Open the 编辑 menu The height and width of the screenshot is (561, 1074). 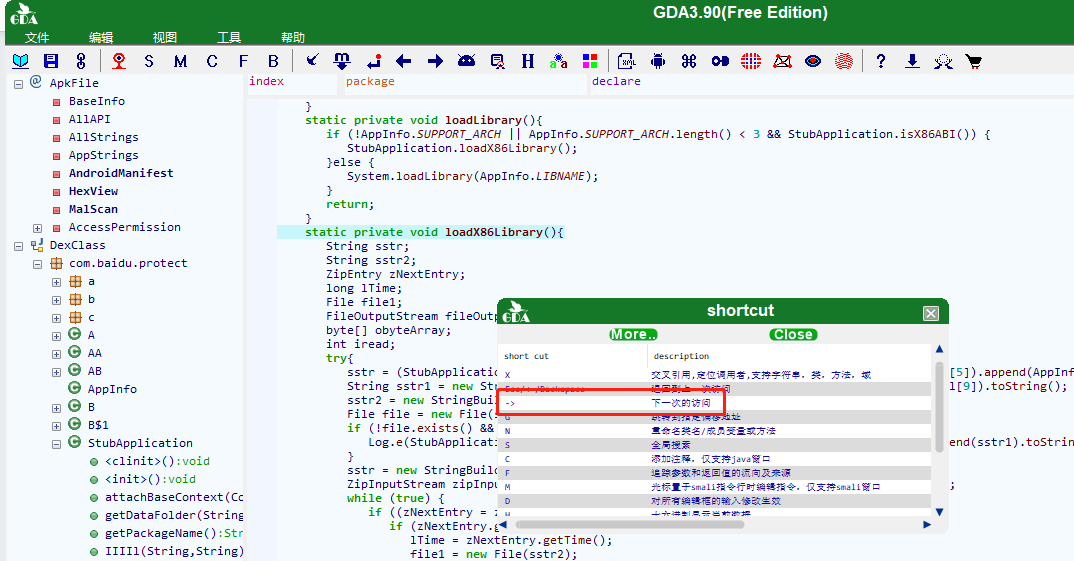(101, 37)
